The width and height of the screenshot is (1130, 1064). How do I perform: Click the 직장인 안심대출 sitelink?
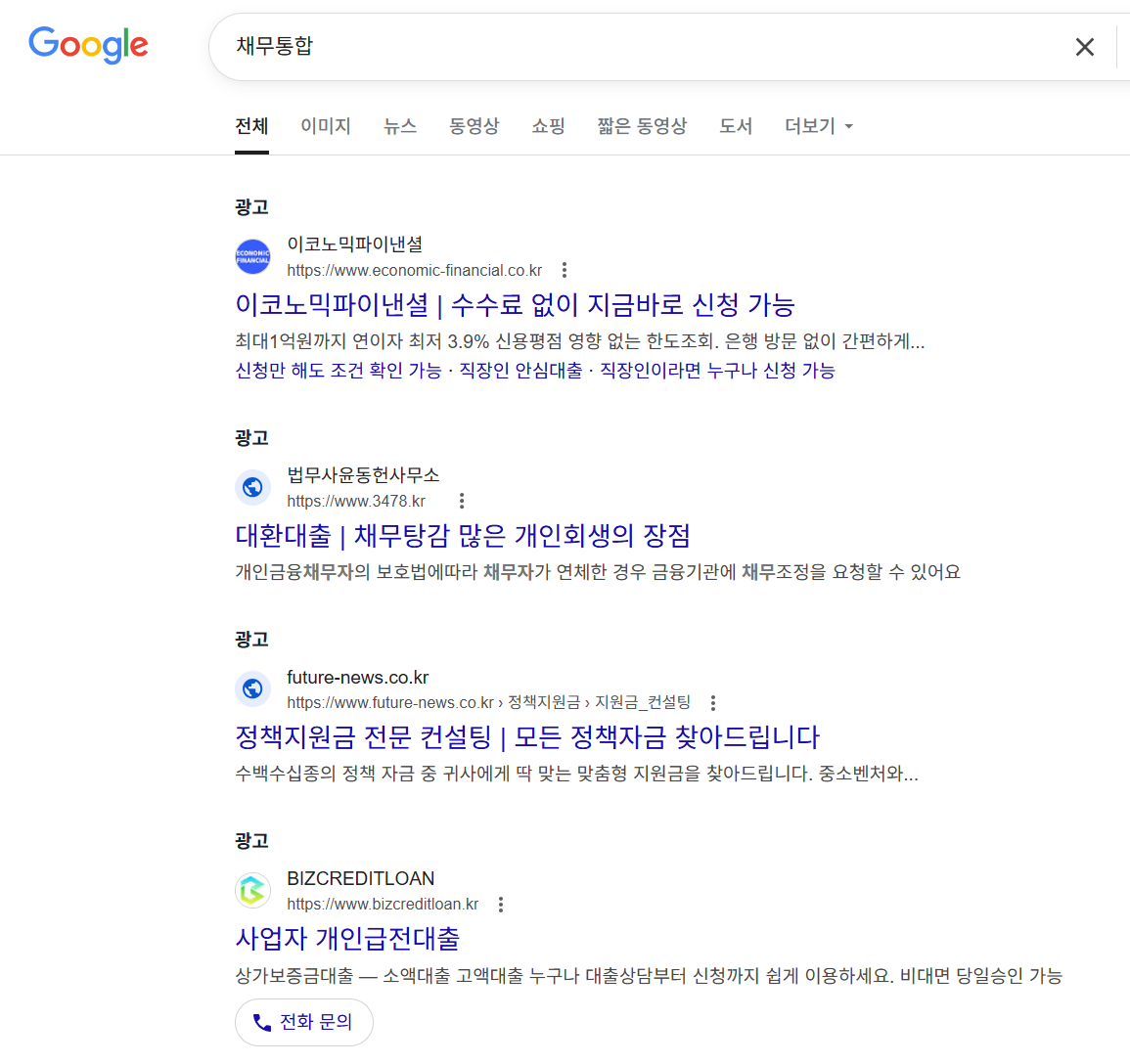click(521, 371)
